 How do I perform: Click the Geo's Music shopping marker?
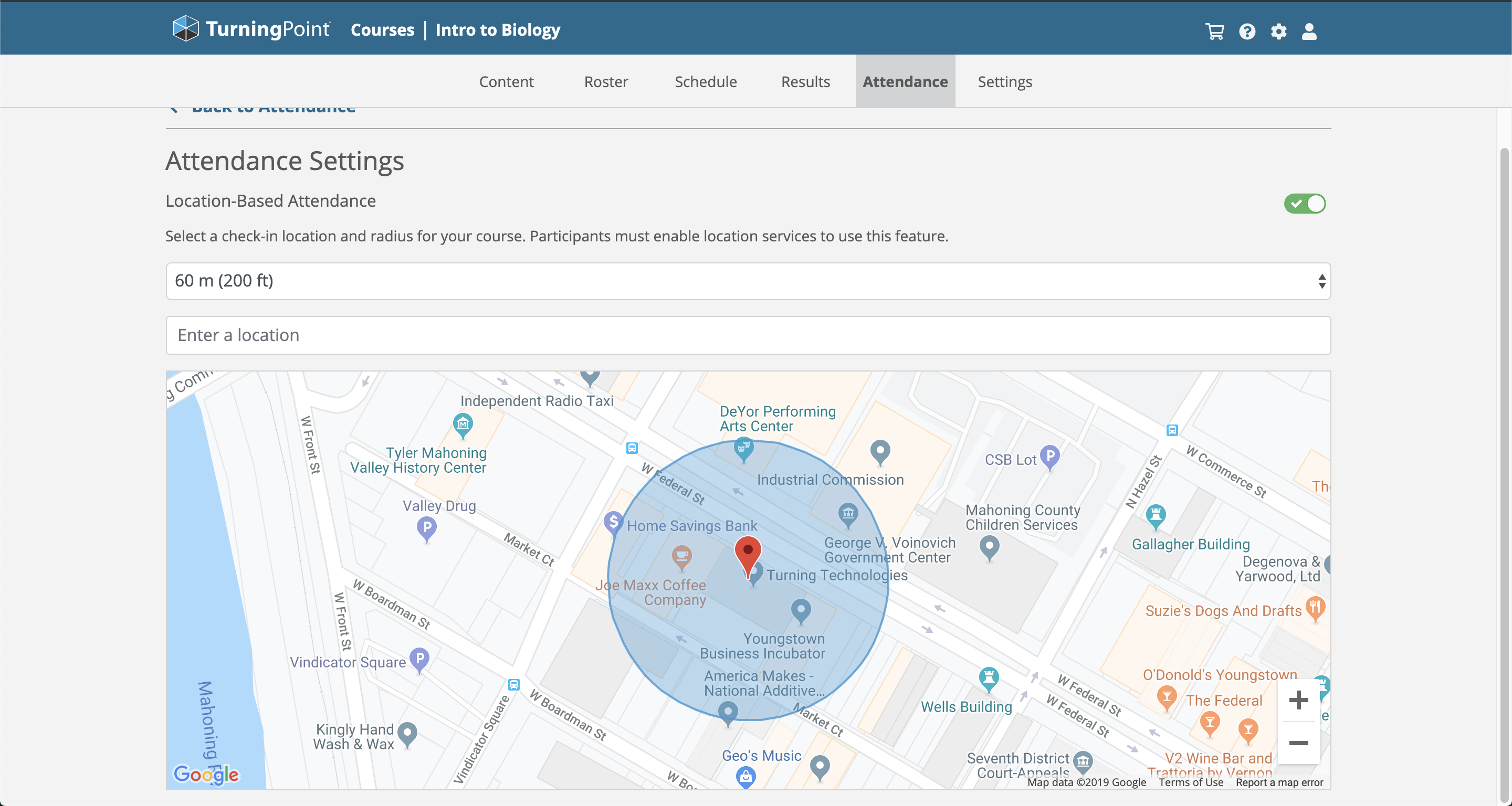pos(745,777)
